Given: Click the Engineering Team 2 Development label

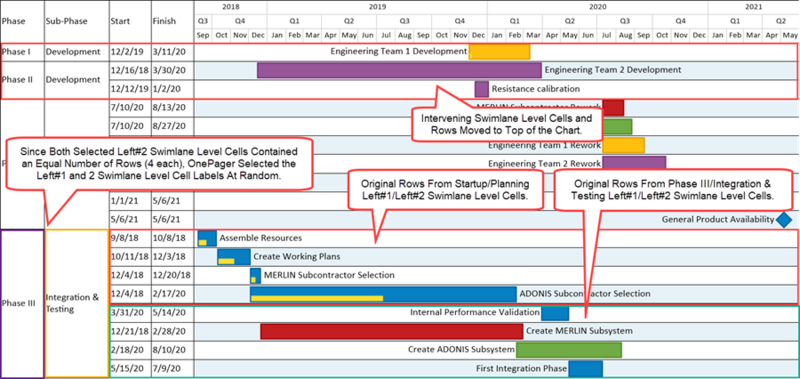Looking at the screenshot, I should 613,70.
